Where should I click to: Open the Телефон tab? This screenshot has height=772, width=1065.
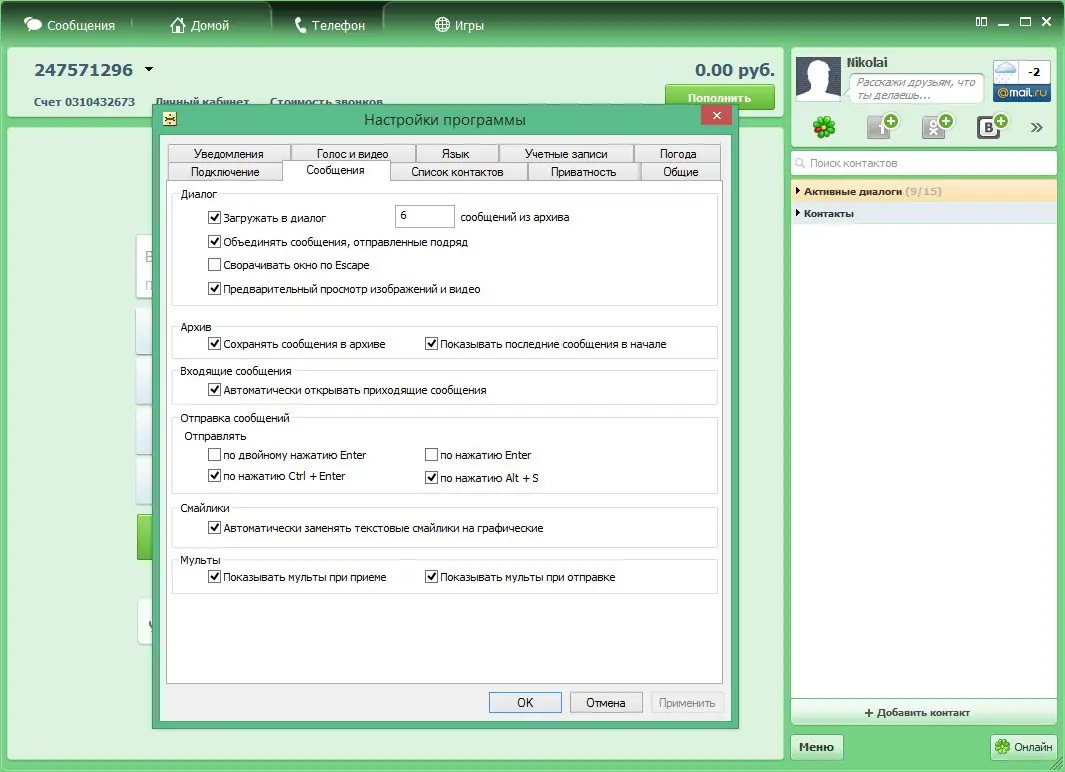pos(328,23)
